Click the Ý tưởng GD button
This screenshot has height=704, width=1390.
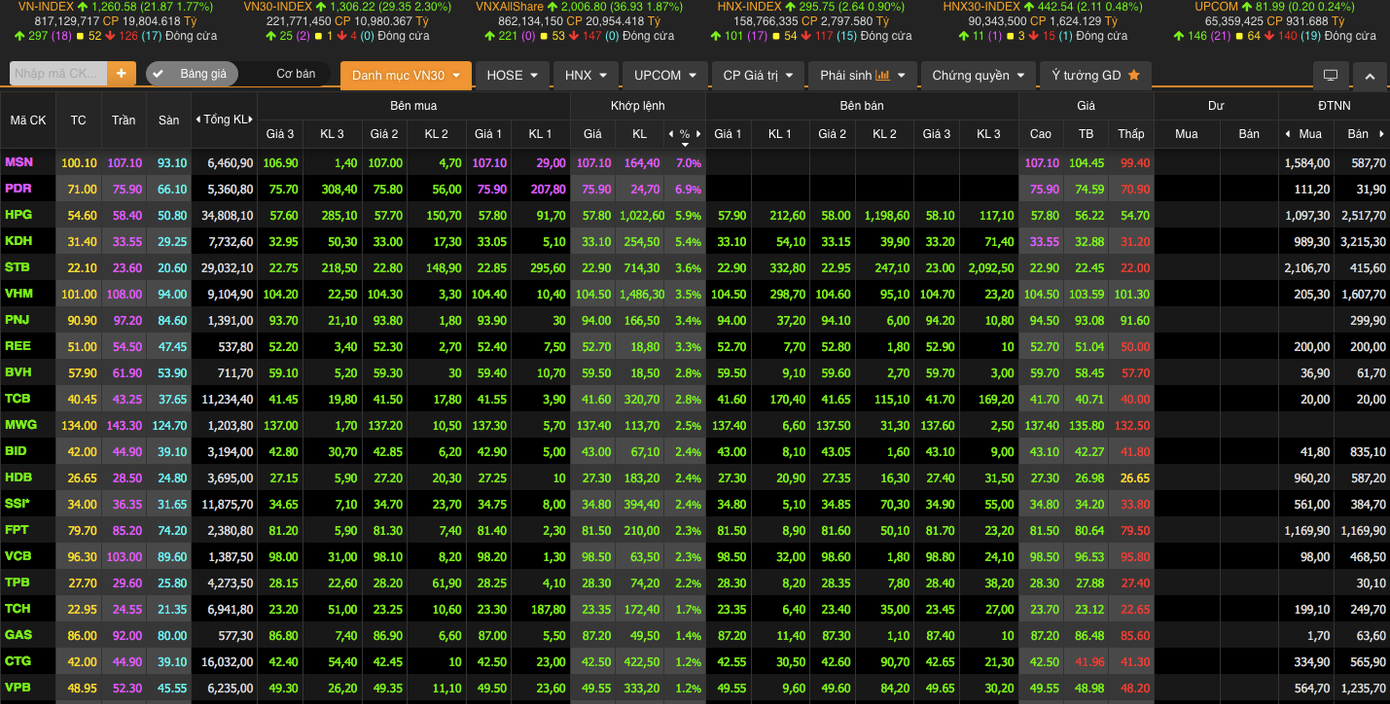pyautogui.click(x=1095, y=75)
